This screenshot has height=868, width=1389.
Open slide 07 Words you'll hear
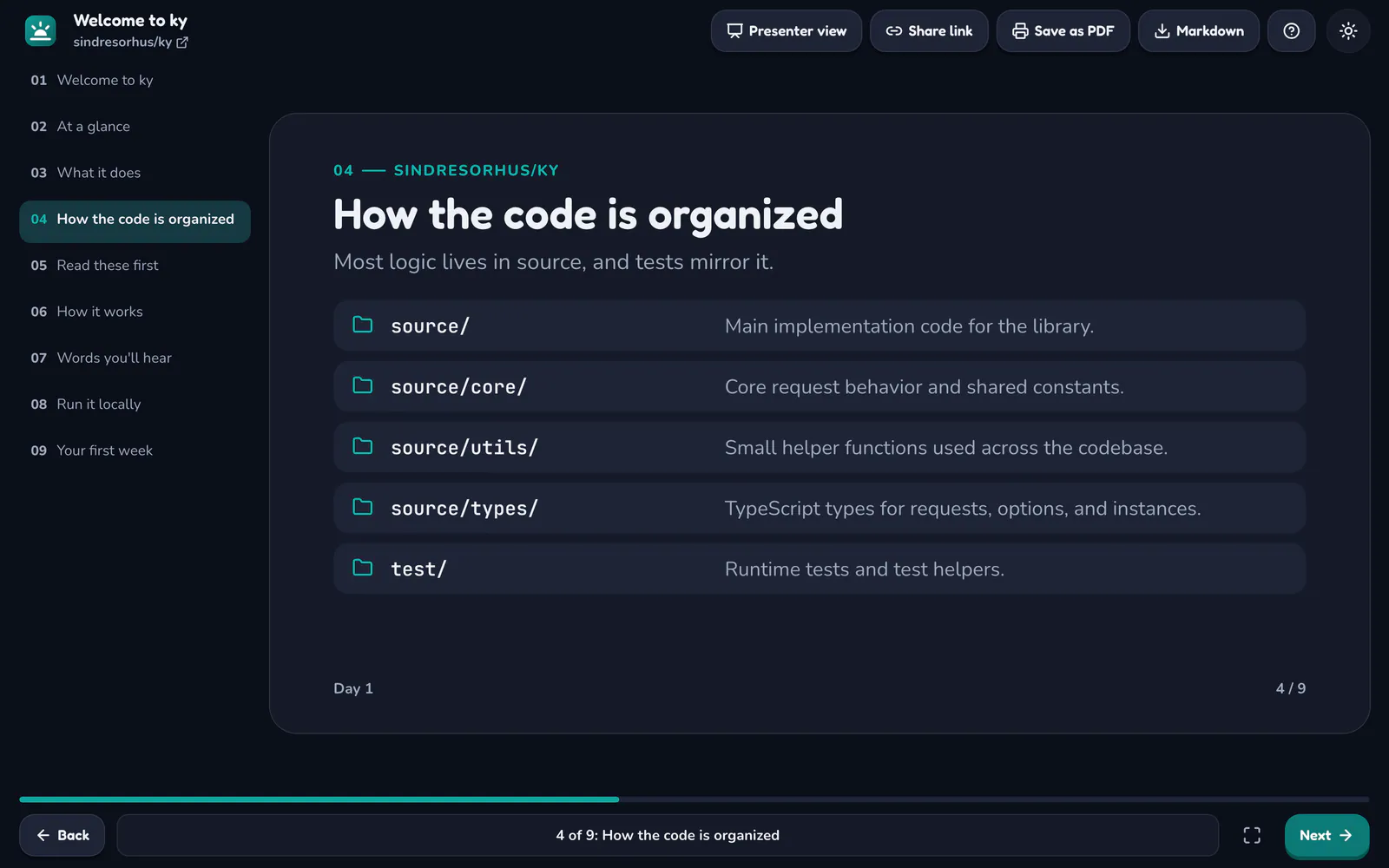coord(135,358)
